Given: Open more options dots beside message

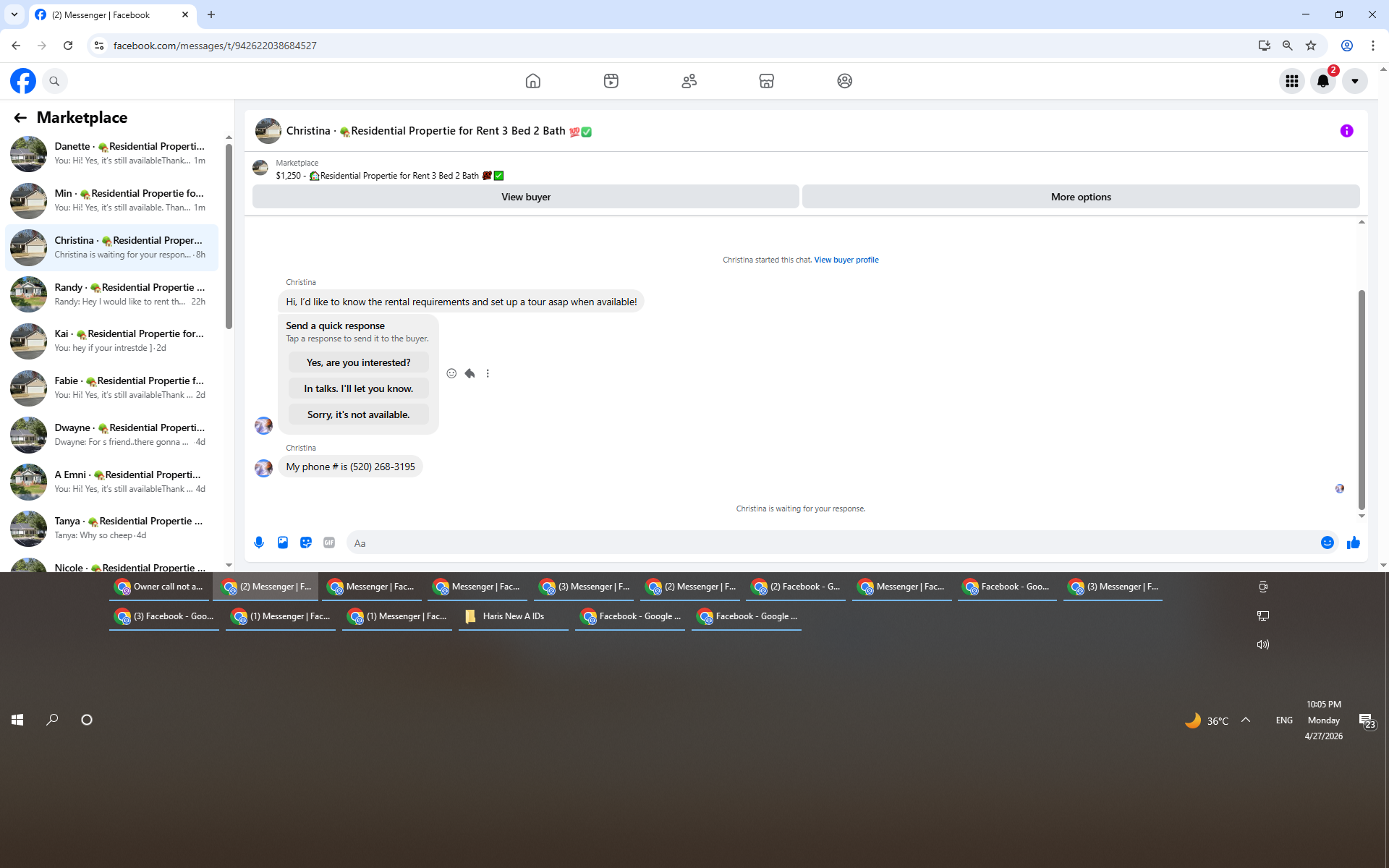Looking at the screenshot, I should (x=488, y=373).
